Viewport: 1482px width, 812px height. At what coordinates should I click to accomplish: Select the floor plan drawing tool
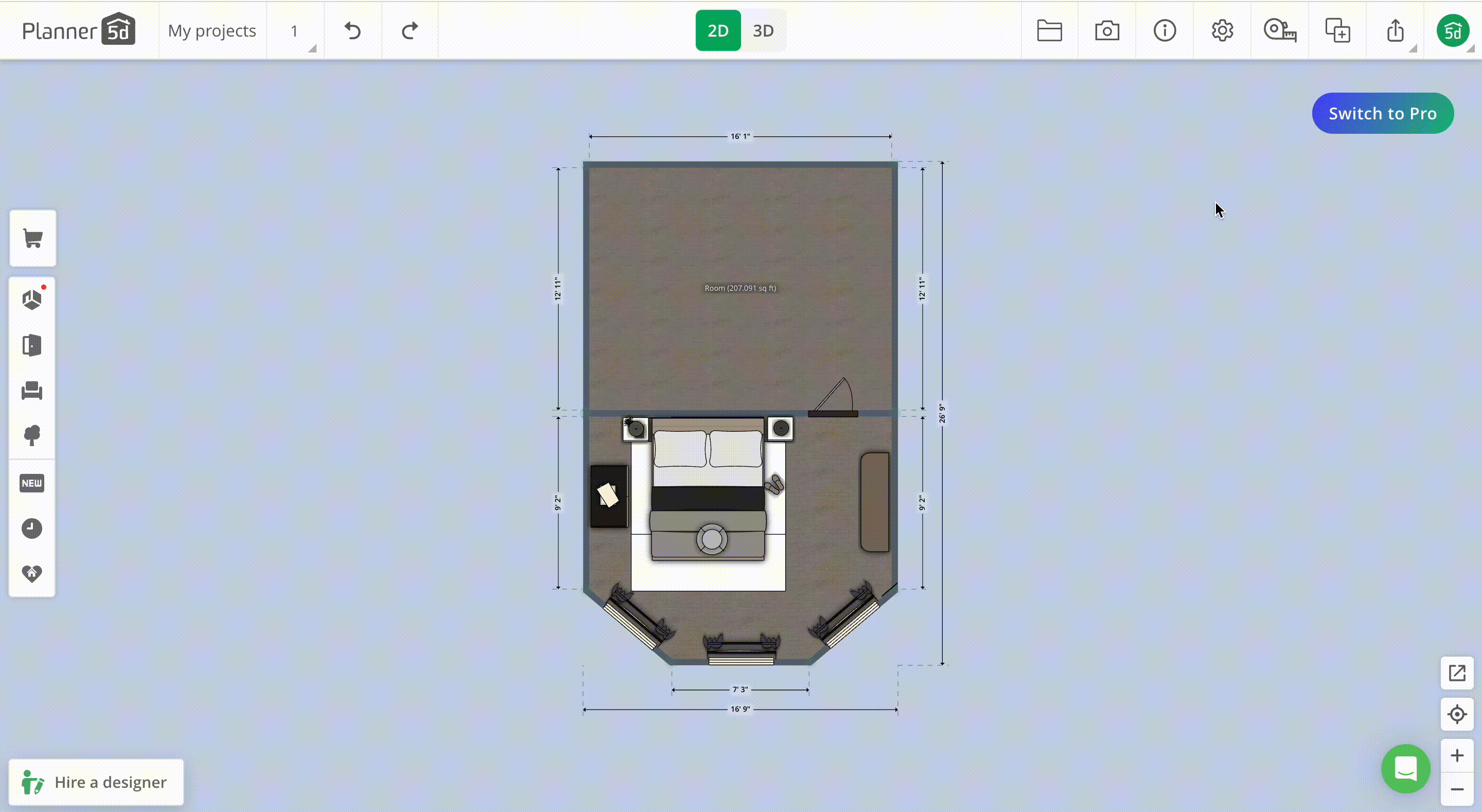tap(32, 298)
